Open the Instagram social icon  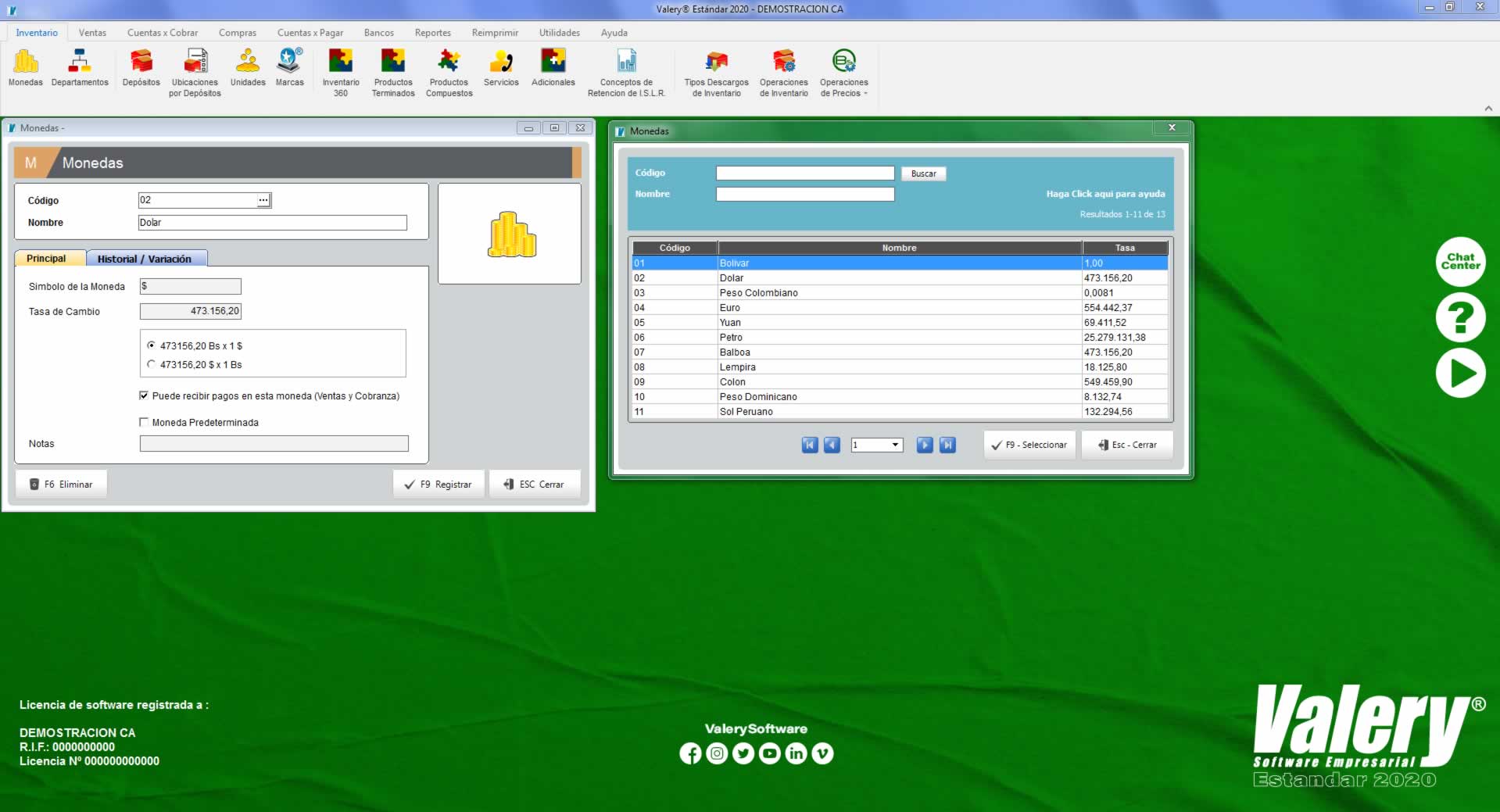click(x=717, y=753)
